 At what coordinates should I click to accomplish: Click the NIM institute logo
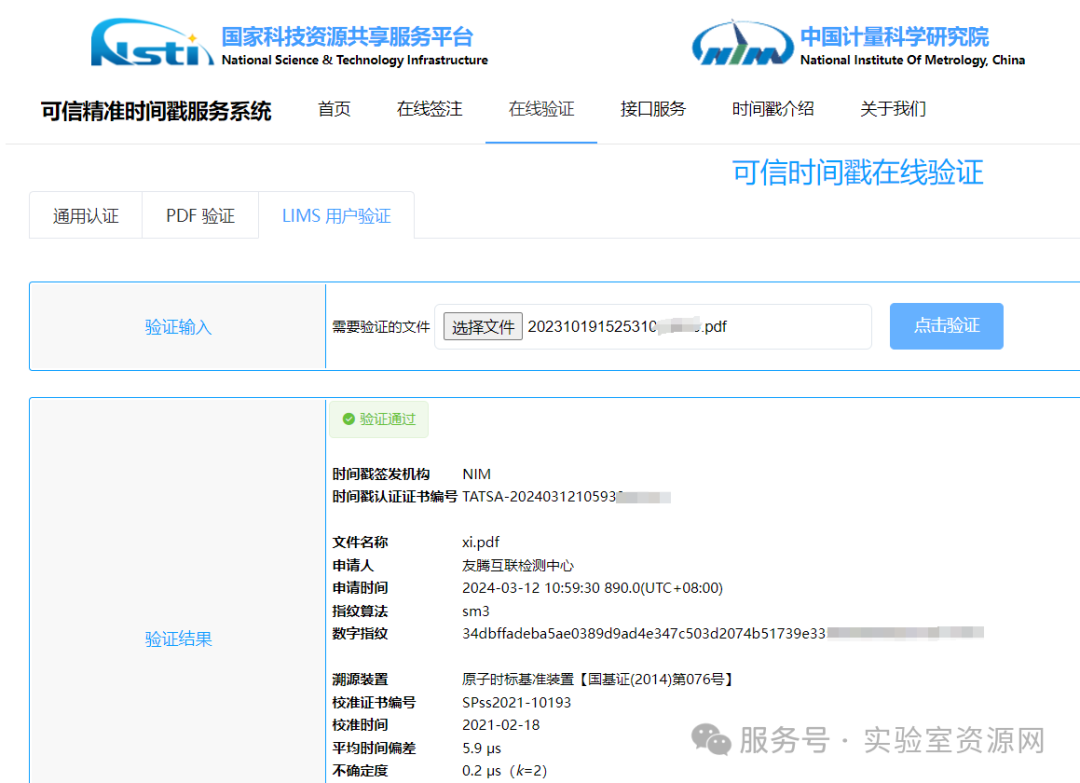coord(742,43)
